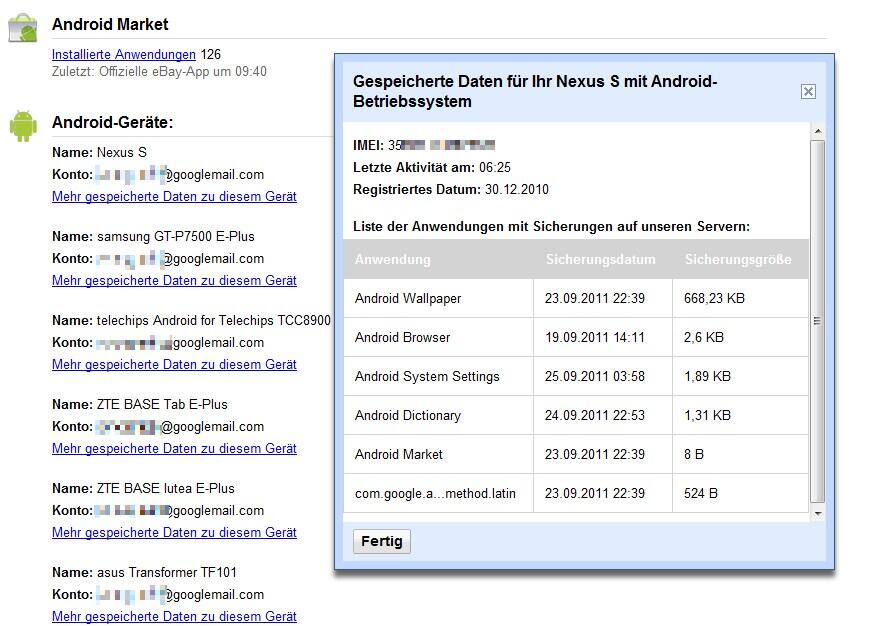Click the dialog title text
The image size is (874, 626).
tap(535, 91)
